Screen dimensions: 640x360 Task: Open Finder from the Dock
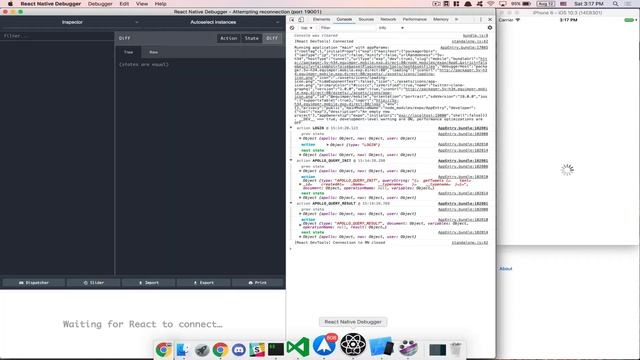[x=182, y=349]
